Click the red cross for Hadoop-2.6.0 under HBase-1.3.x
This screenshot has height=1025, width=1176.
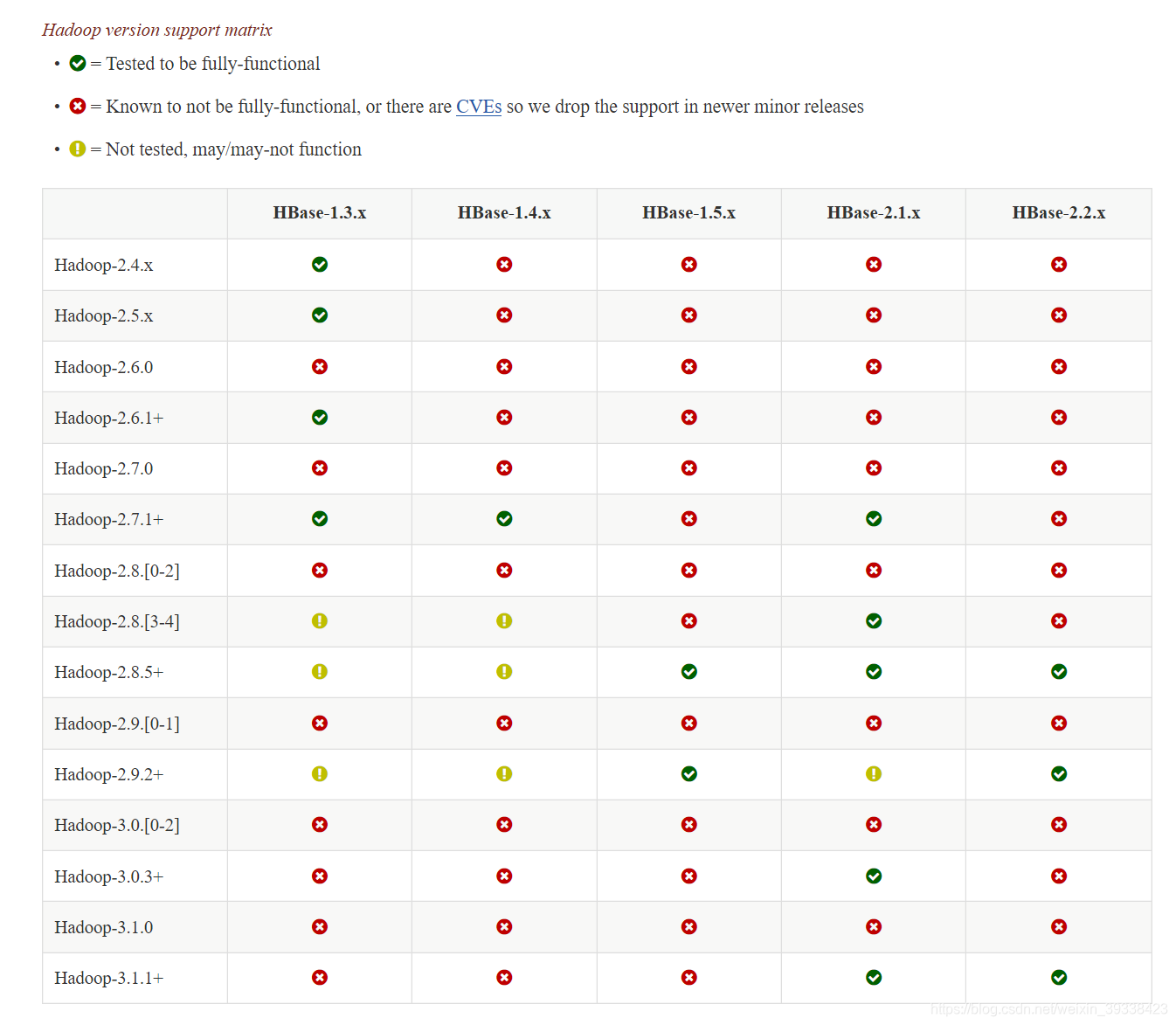(x=320, y=366)
